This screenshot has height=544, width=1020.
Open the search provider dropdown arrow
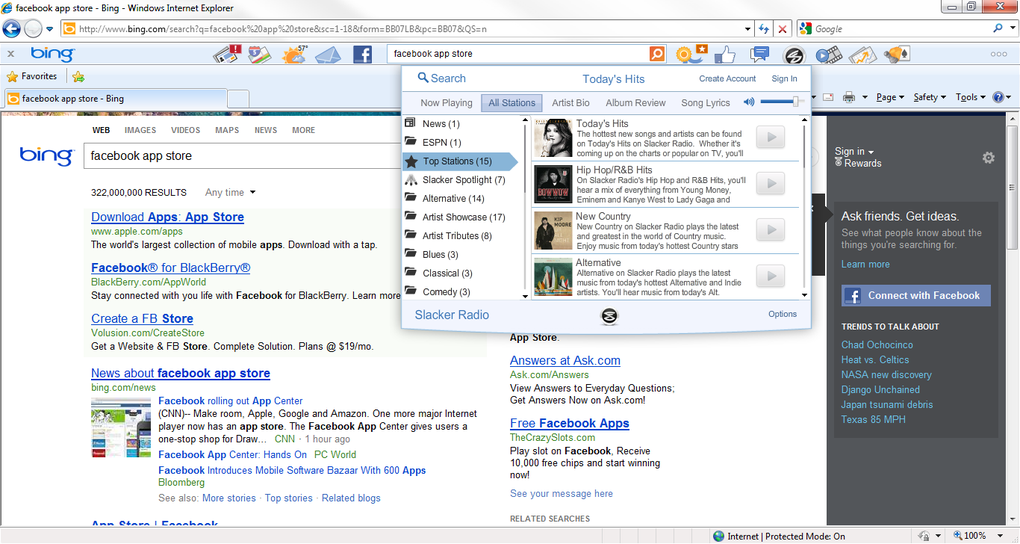1012,29
